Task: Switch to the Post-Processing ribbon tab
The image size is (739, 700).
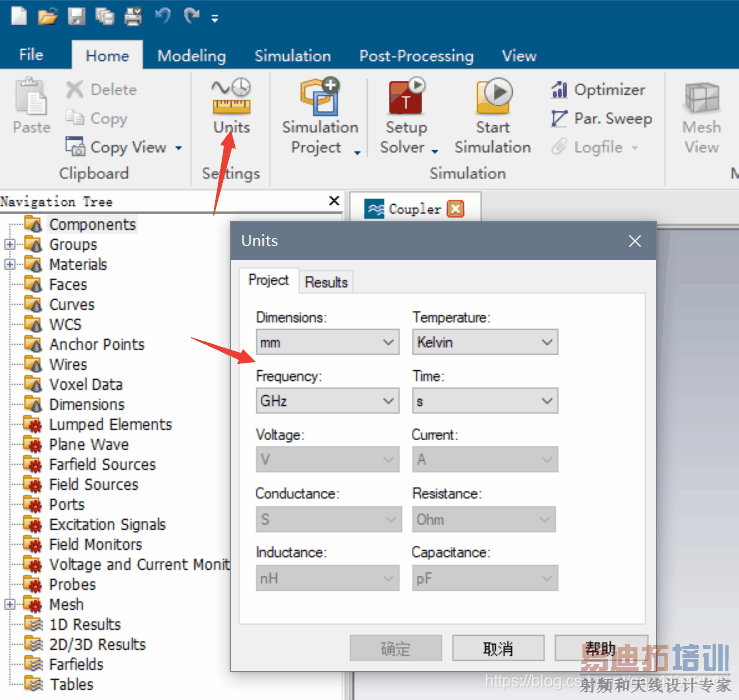Action: (x=416, y=56)
